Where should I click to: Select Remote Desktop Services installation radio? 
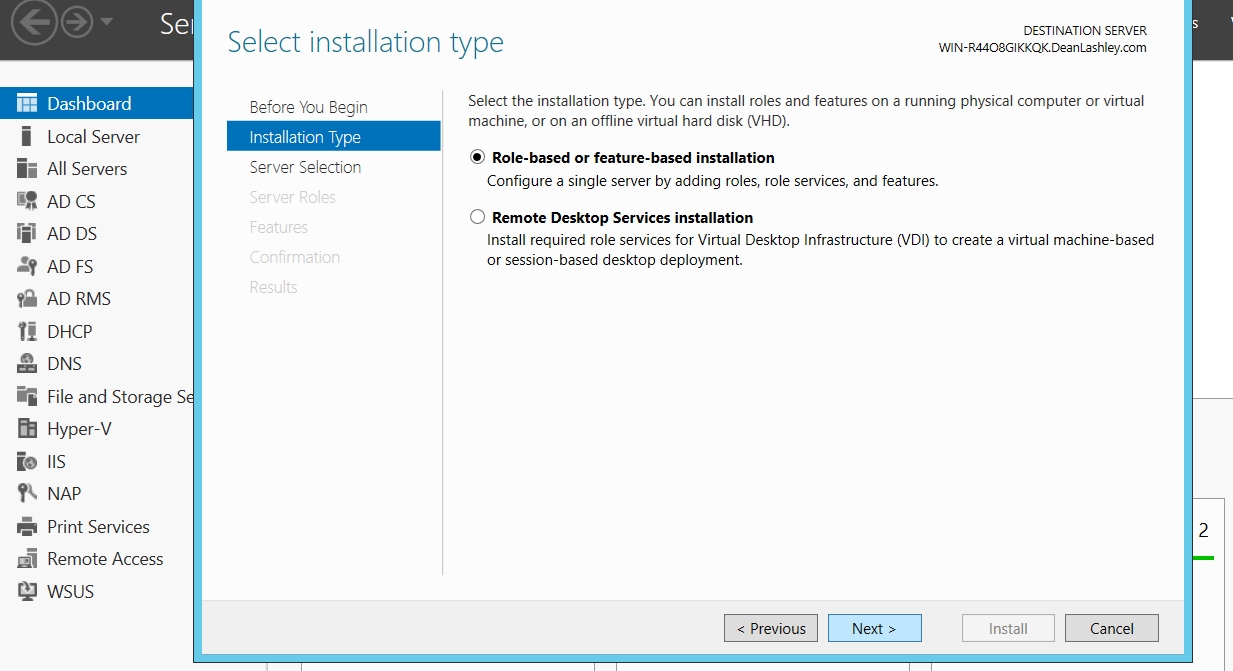point(477,217)
